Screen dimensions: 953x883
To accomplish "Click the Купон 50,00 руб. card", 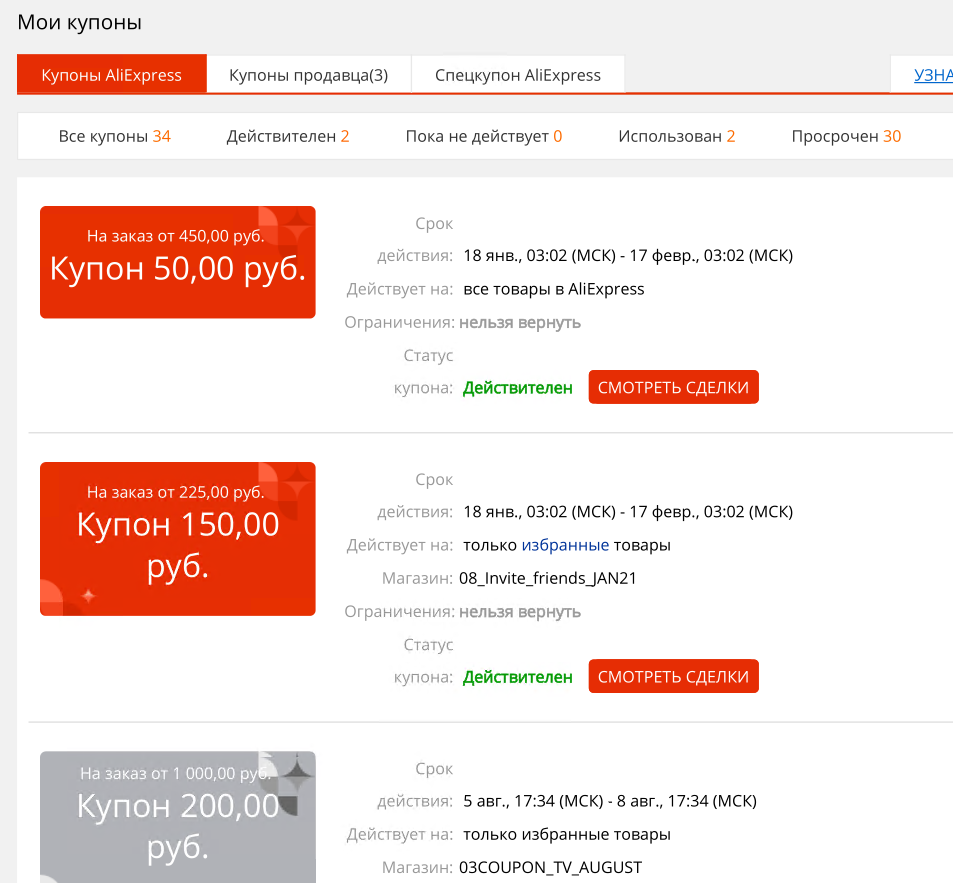I will click(x=177, y=262).
